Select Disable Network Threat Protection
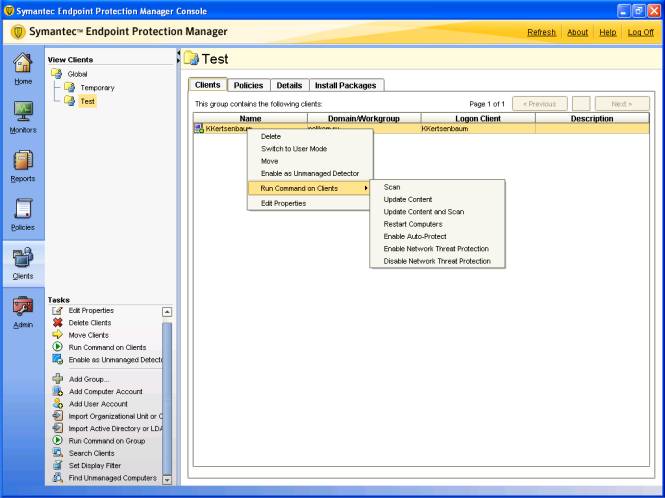Screen dimensions: 665x498 [437, 261]
